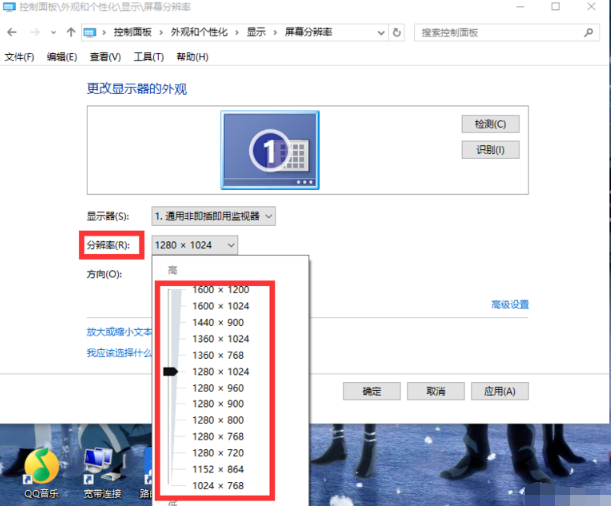Open the 放大或缩小文本 link
This screenshot has width=611, height=506.
coord(119,332)
